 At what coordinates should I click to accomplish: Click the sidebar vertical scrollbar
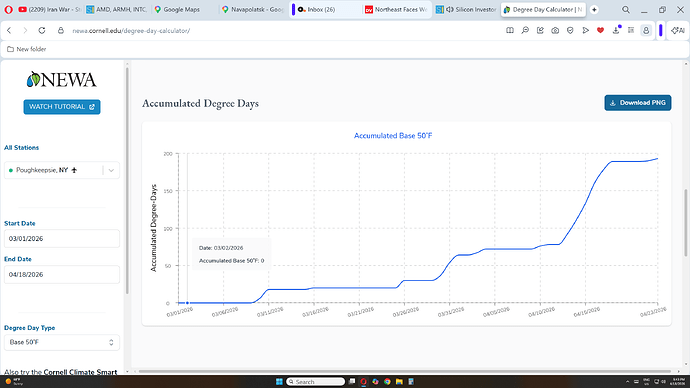click(x=127, y=180)
